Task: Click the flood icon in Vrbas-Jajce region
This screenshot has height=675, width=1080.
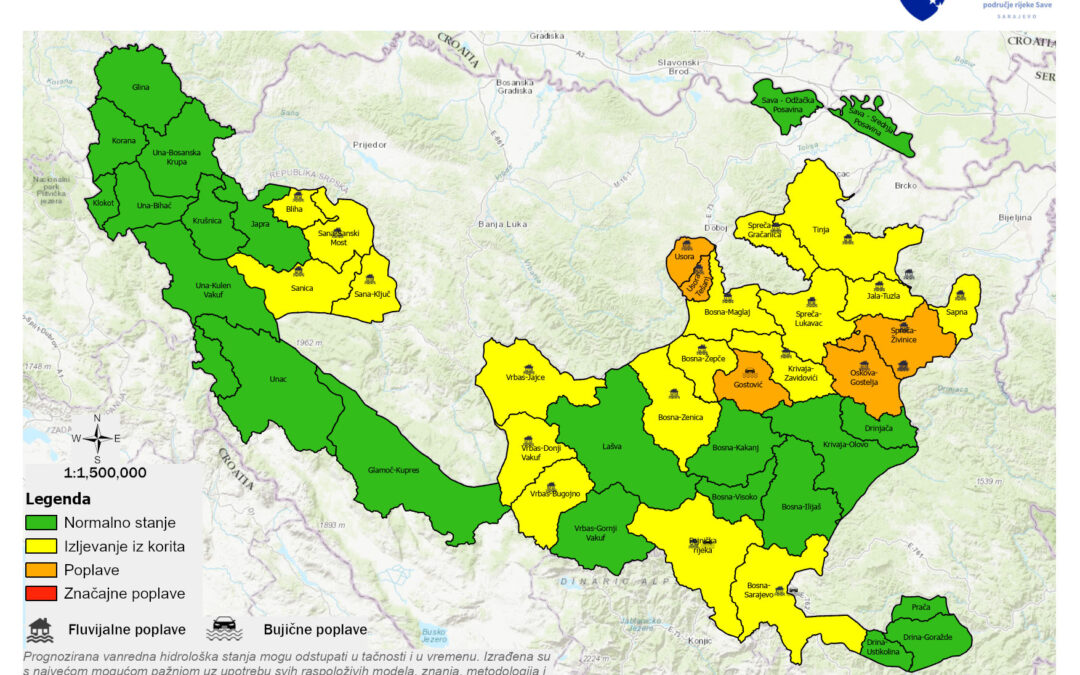Action: (x=527, y=369)
